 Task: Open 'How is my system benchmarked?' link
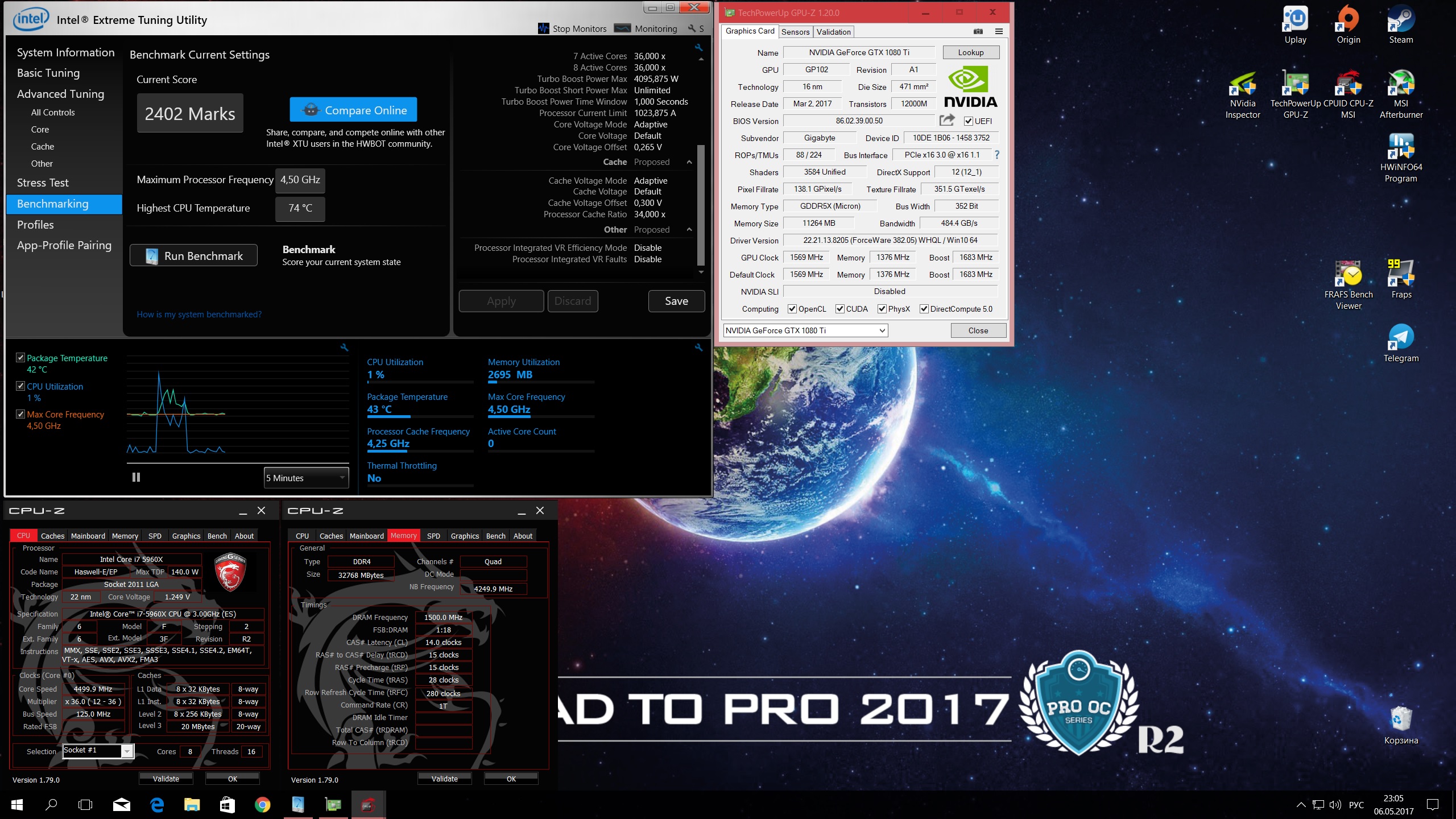(x=199, y=314)
